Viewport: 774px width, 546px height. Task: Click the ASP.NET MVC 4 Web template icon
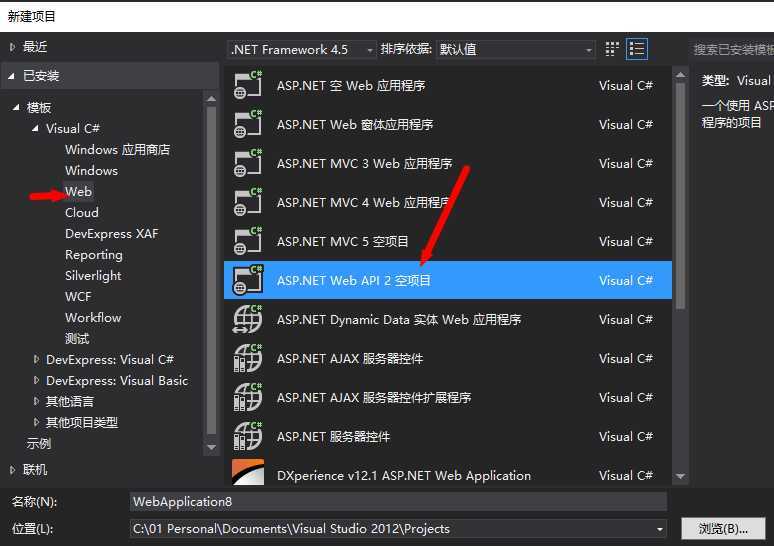(248, 202)
